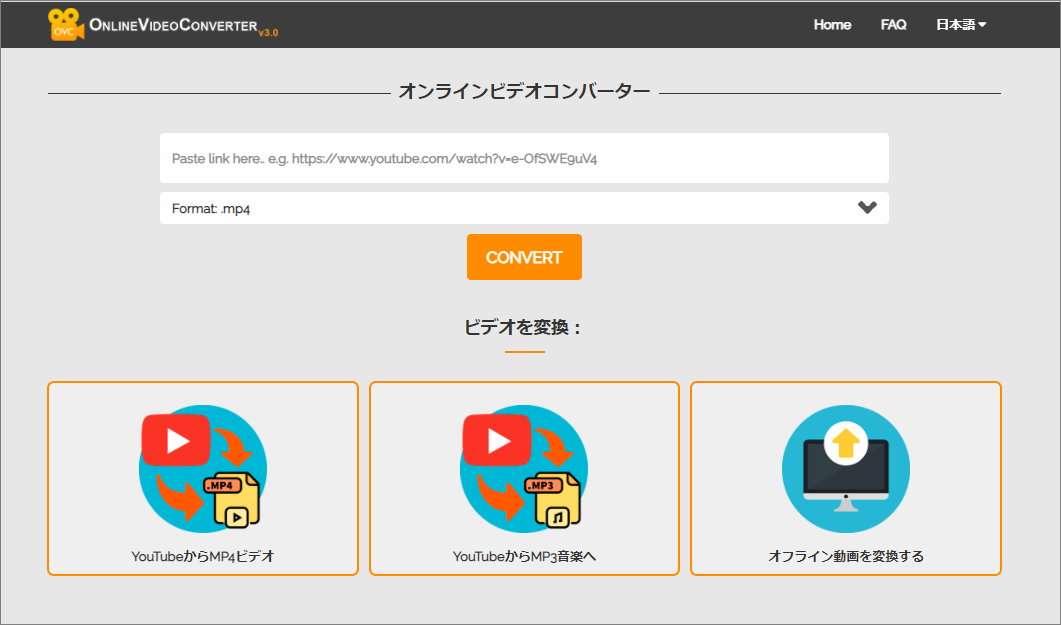The image size is (1061, 625).
Task: Open the OnlineVideoConverter v3.0 home title
Action: tap(183, 26)
